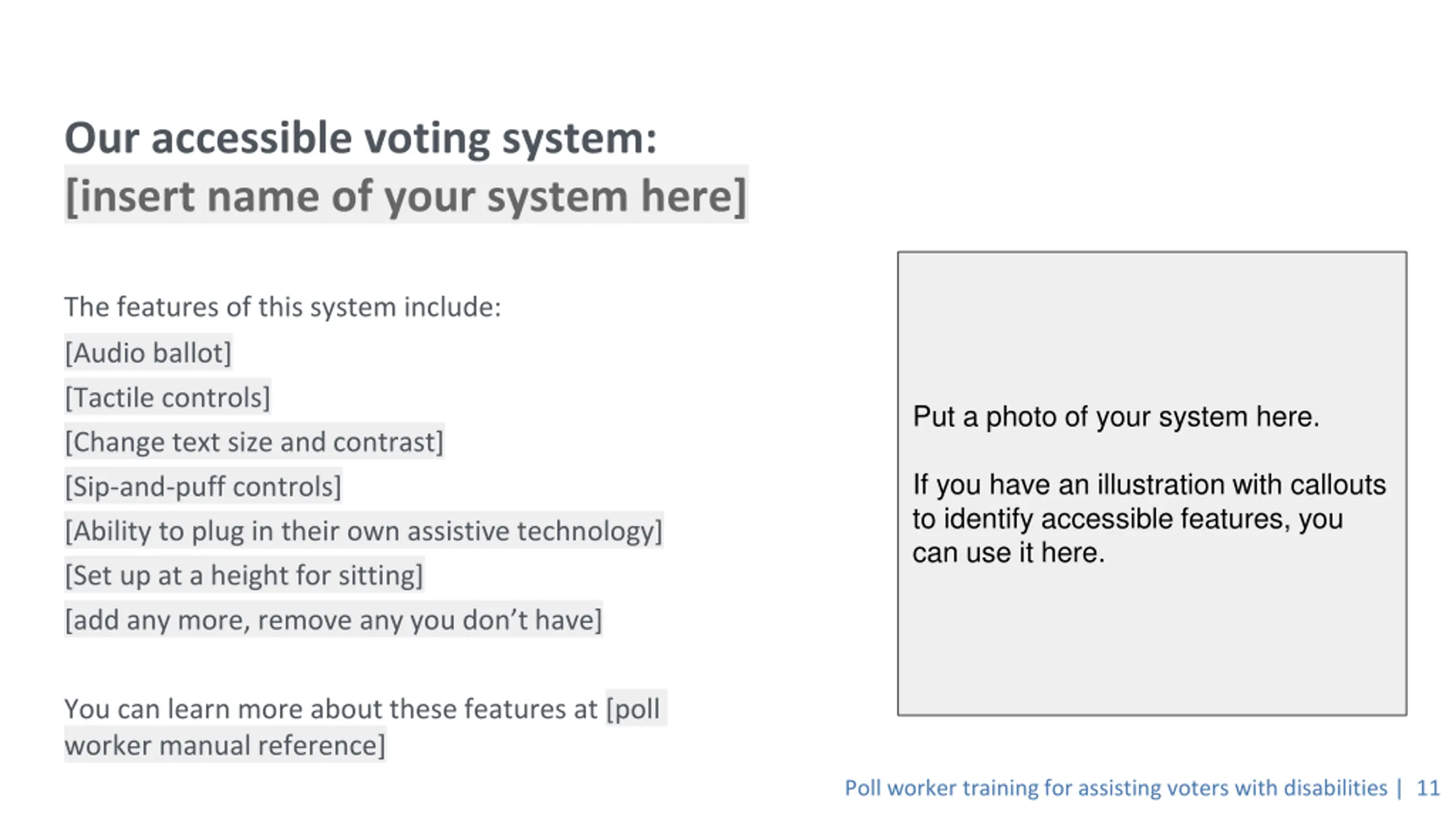Select '[Ability to plug in their own assistive technology]'
The height and width of the screenshot is (819, 1456).
363,531
